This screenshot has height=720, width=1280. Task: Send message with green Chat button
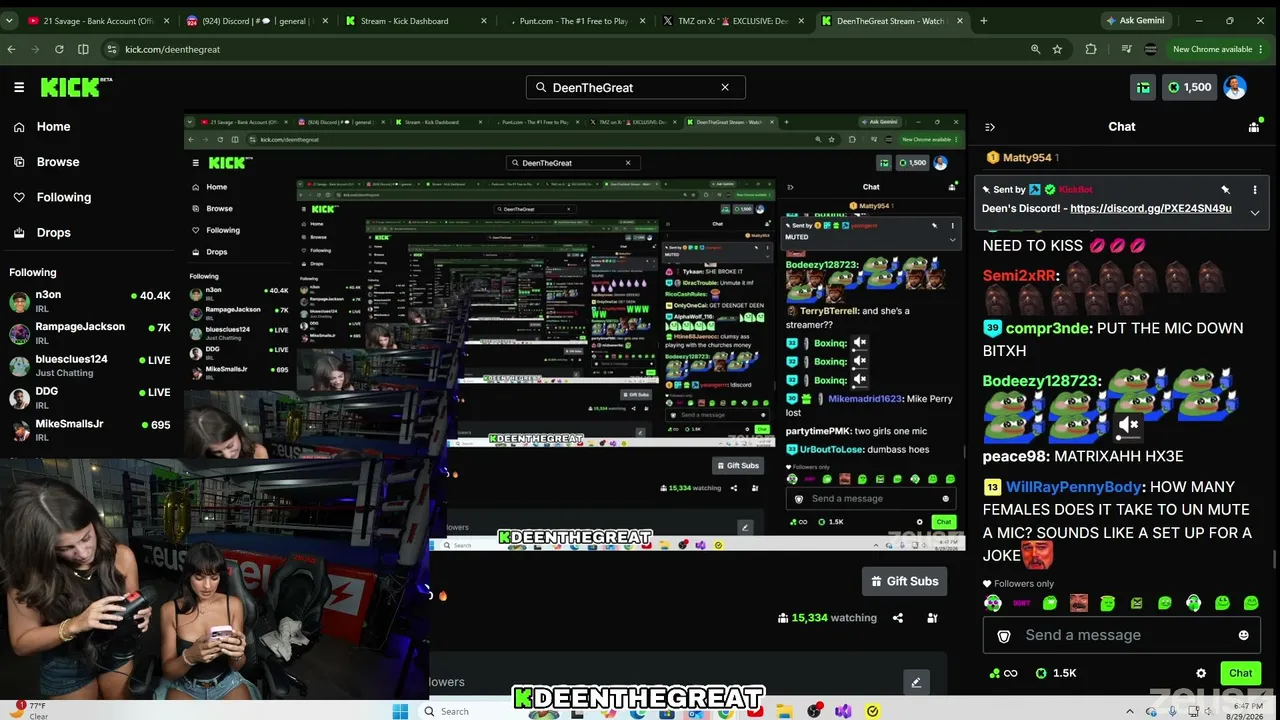coord(1240,673)
